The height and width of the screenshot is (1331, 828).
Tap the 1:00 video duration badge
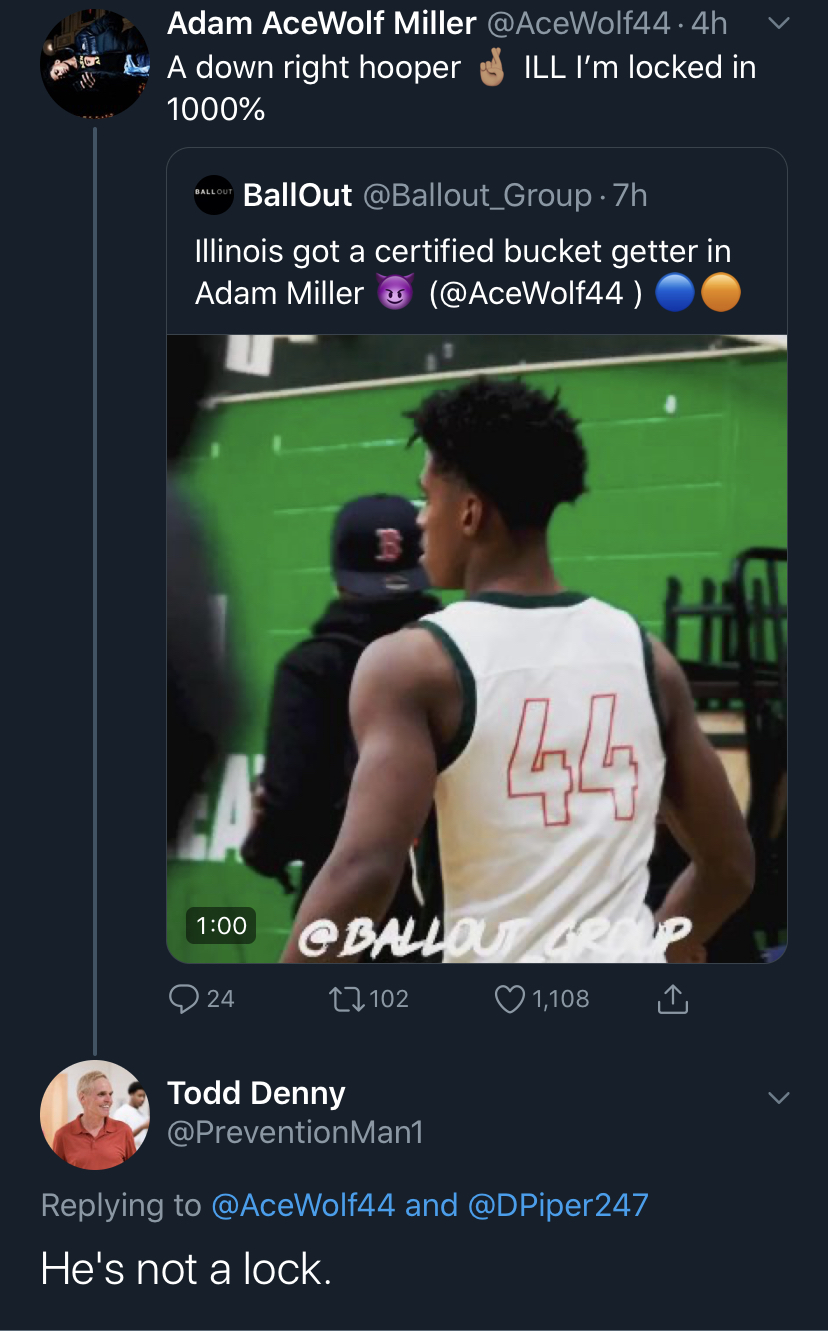(221, 925)
